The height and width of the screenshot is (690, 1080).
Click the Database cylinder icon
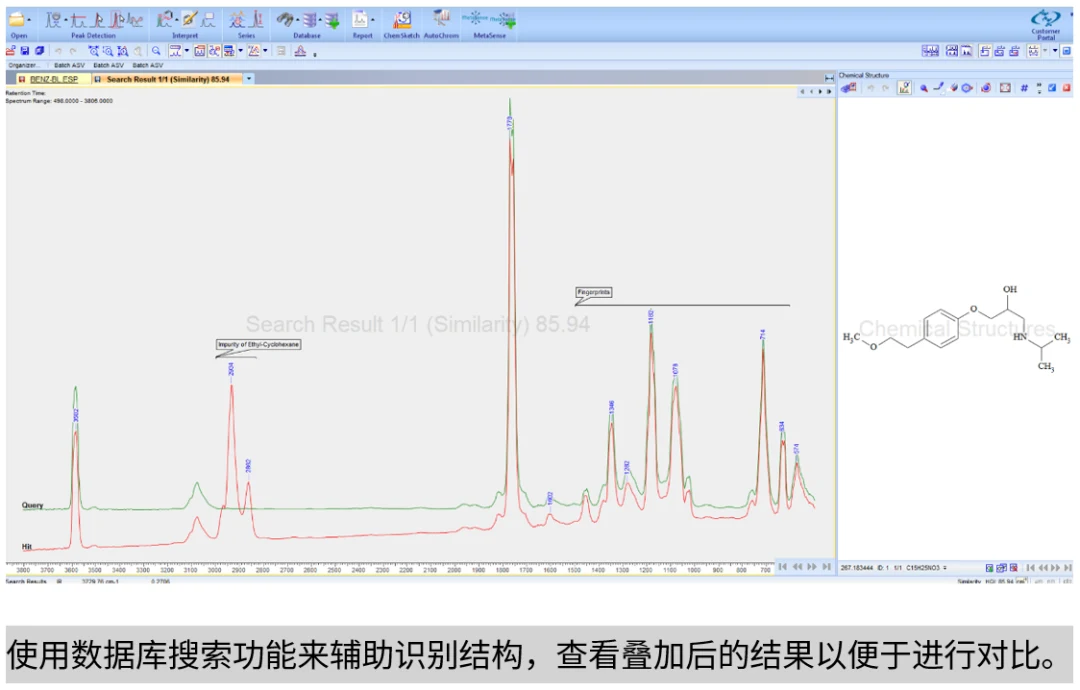click(x=309, y=20)
